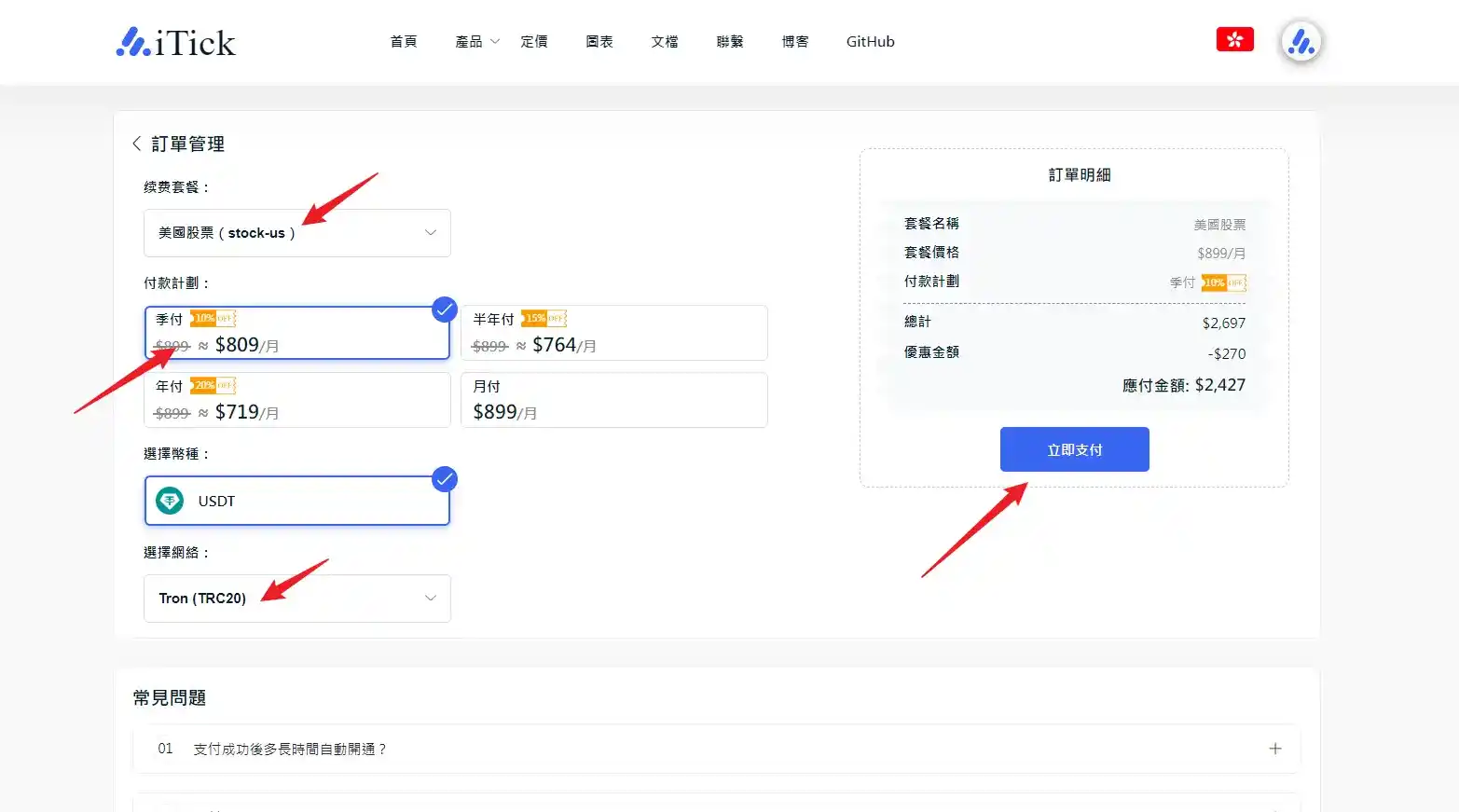Open the user avatar menu
Screen dimensions: 1459x812
pos(1301,41)
